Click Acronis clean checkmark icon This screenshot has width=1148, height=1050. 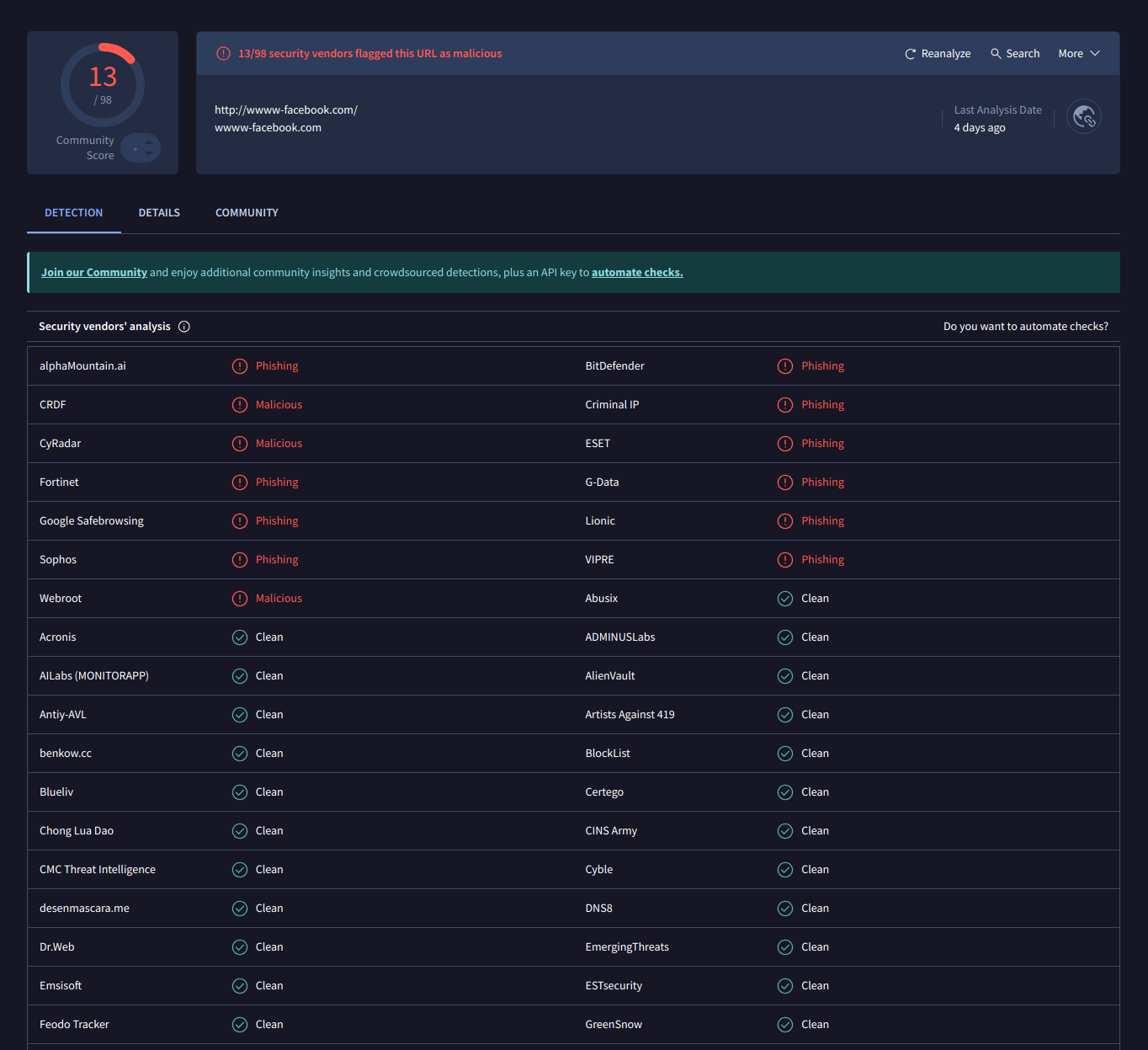pyautogui.click(x=240, y=637)
